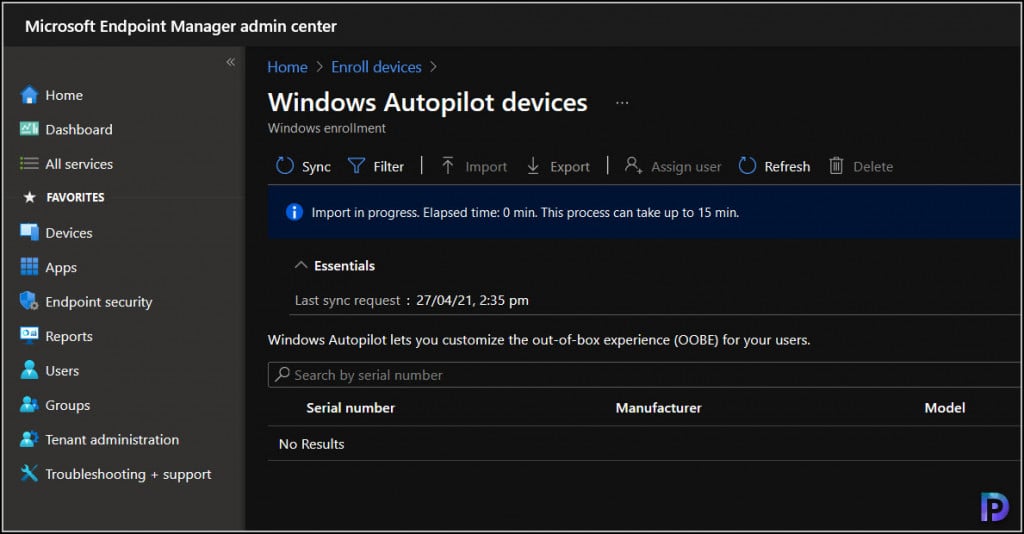The image size is (1024, 534).
Task: Click the Reports icon in sidebar
Action: tap(29, 335)
